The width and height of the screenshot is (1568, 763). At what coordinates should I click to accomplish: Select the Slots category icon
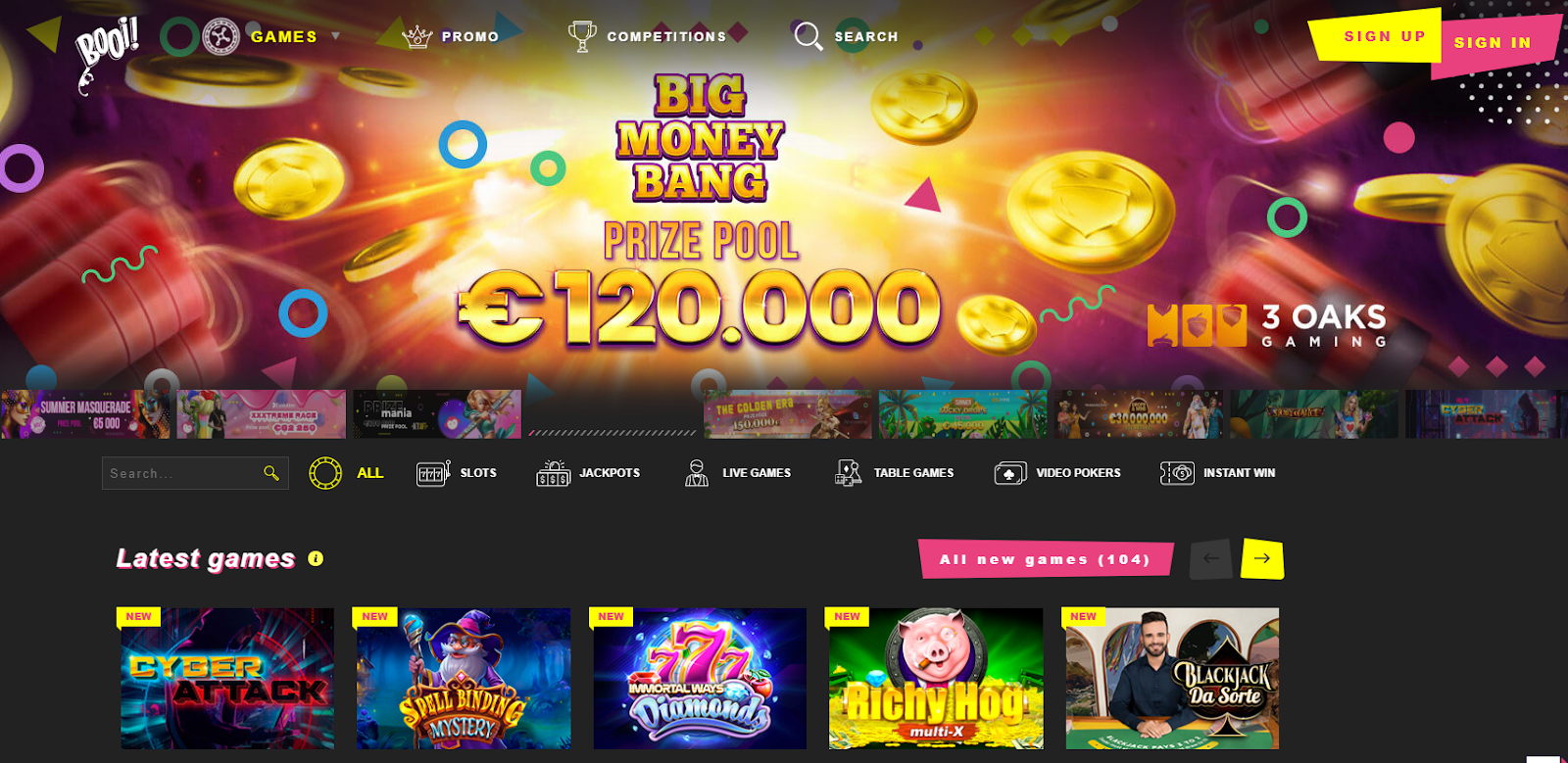pyautogui.click(x=433, y=473)
